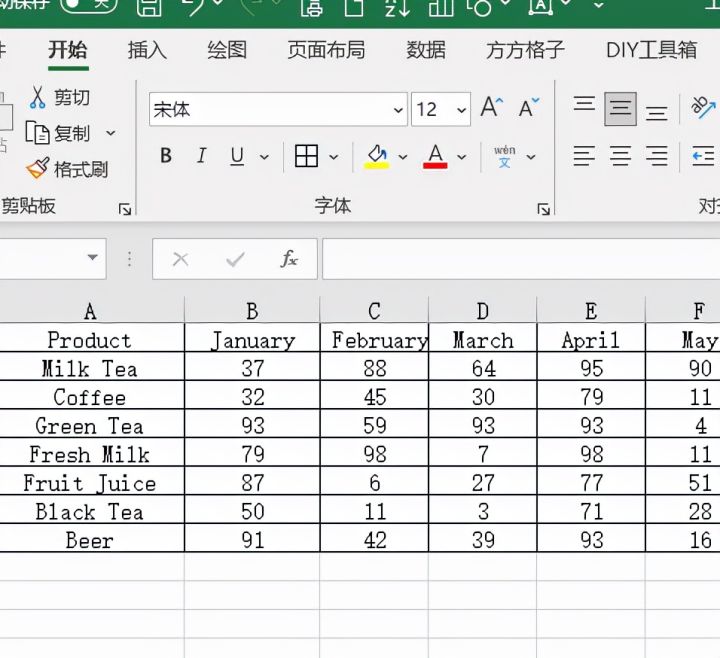This screenshot has height=658, width=720.
Task: Open the font name dropdown
Action: click(399, 110)
